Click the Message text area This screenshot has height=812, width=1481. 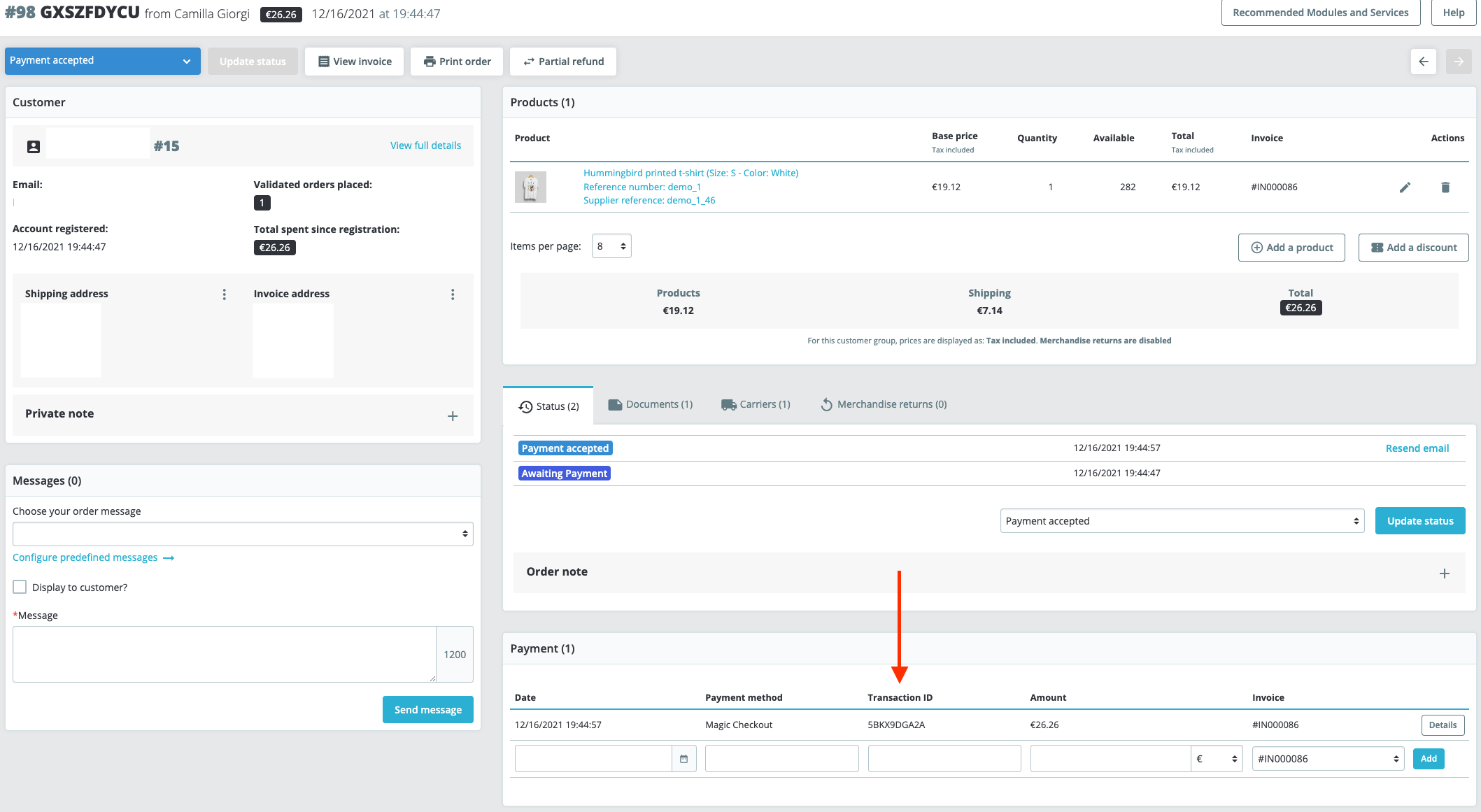(224, 654)
